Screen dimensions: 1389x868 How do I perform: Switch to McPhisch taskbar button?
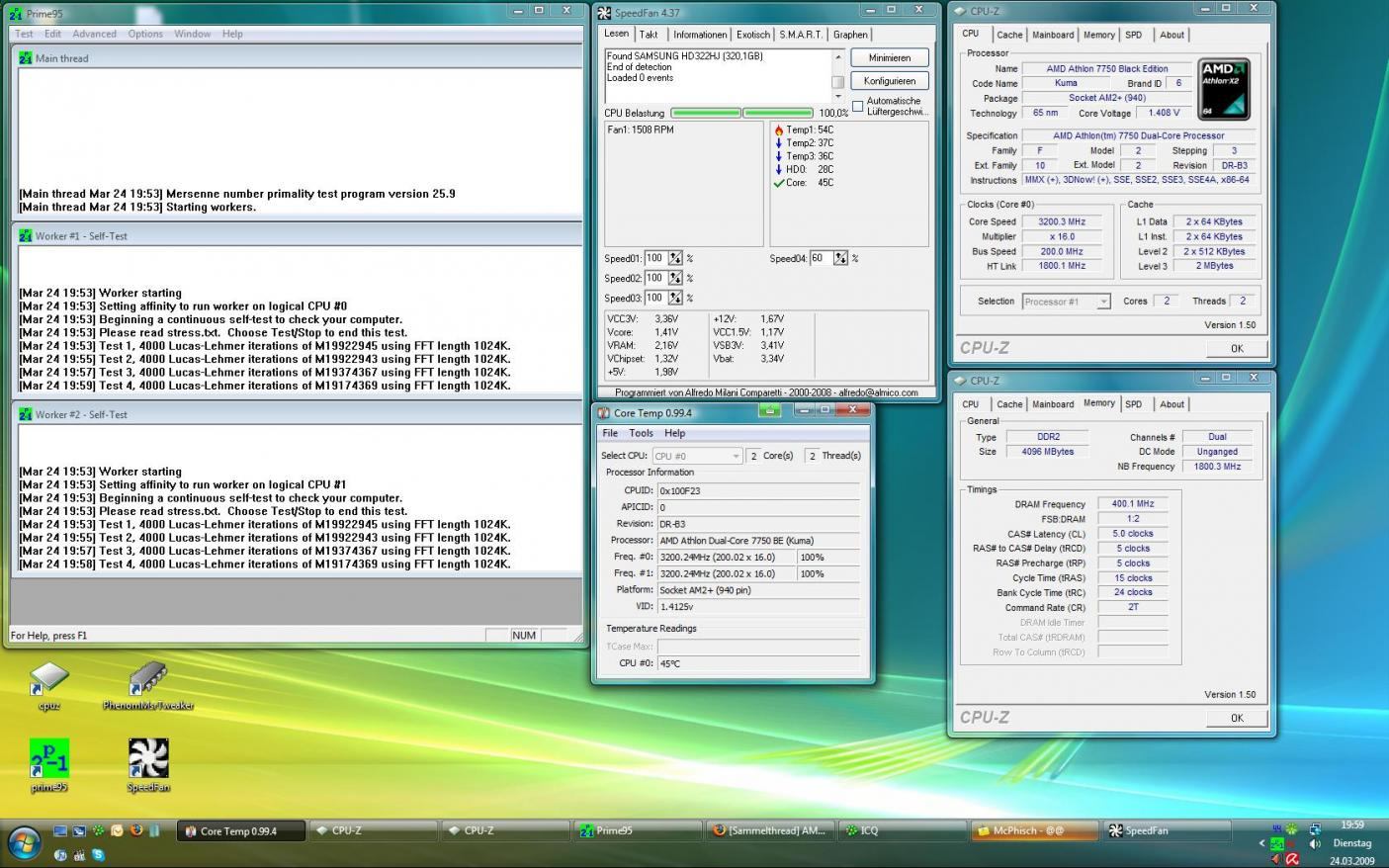pos(1033,831)
